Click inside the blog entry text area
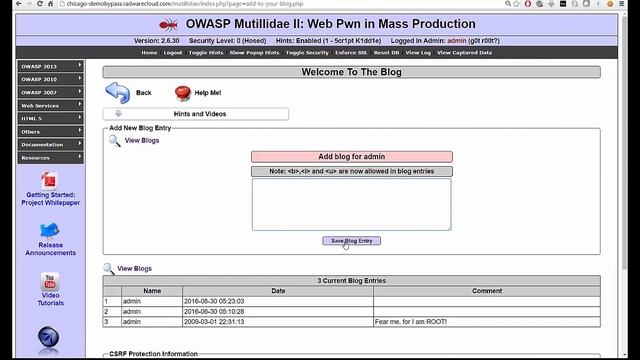Image resolution: width=640 pixels, height=360 pixels. pyautogui.click(x=351, y=204)
